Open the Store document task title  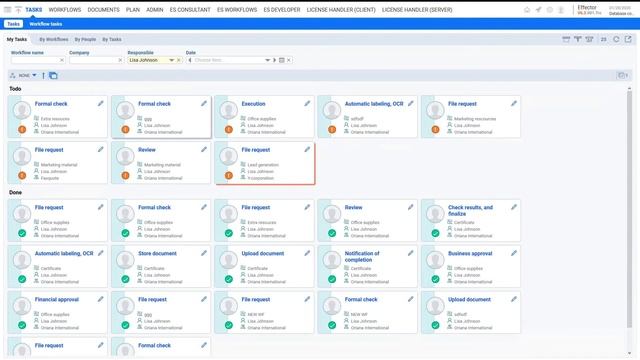[x=157, y=253]
